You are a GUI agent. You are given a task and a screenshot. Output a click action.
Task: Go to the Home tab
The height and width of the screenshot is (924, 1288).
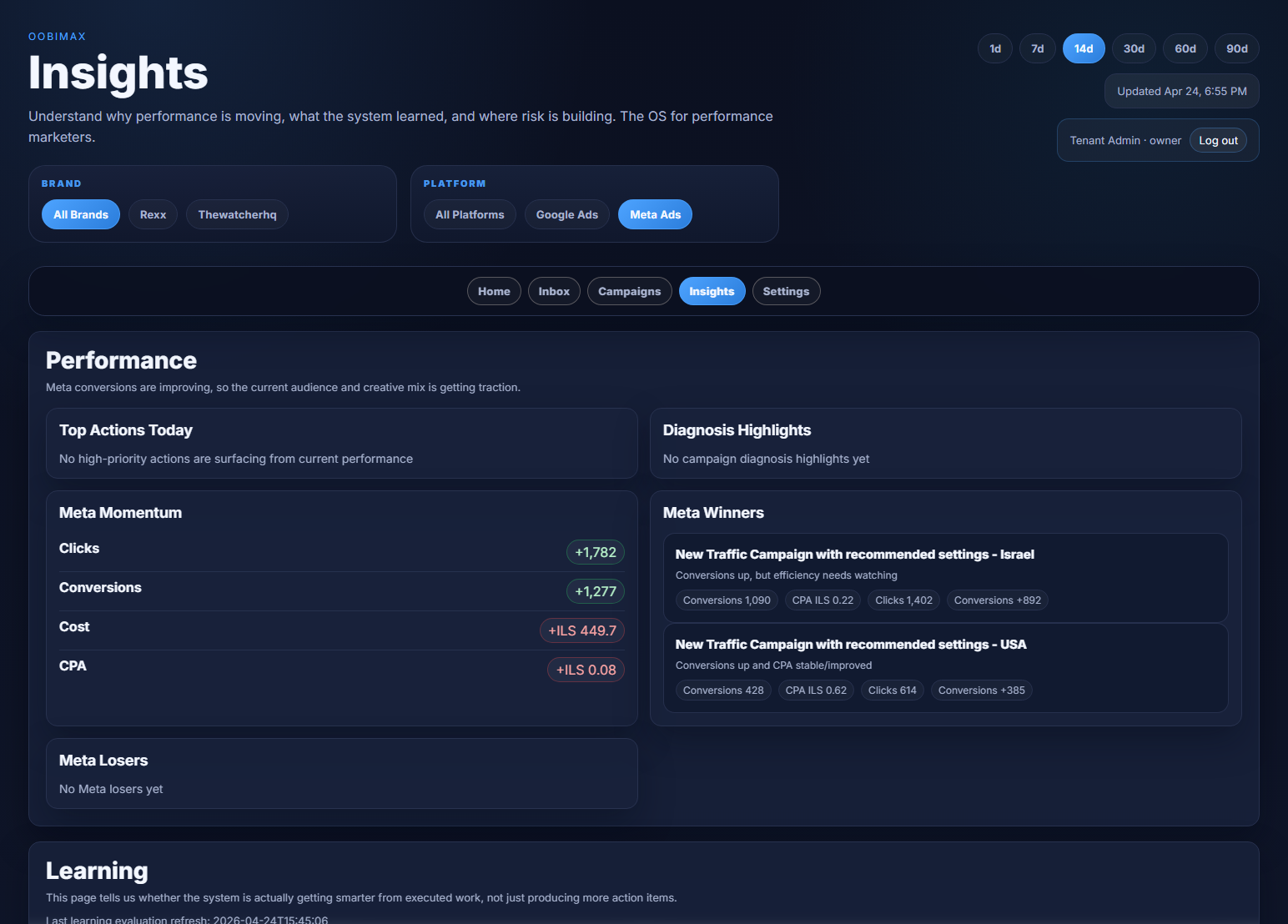tap(494, 291)
